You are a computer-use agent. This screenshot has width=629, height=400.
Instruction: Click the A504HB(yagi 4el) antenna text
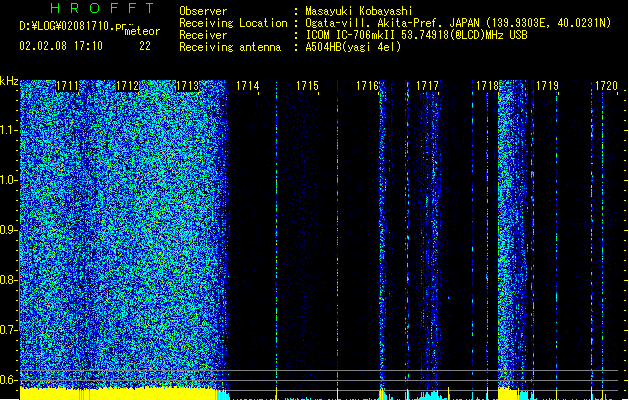(x=353, y=47)
